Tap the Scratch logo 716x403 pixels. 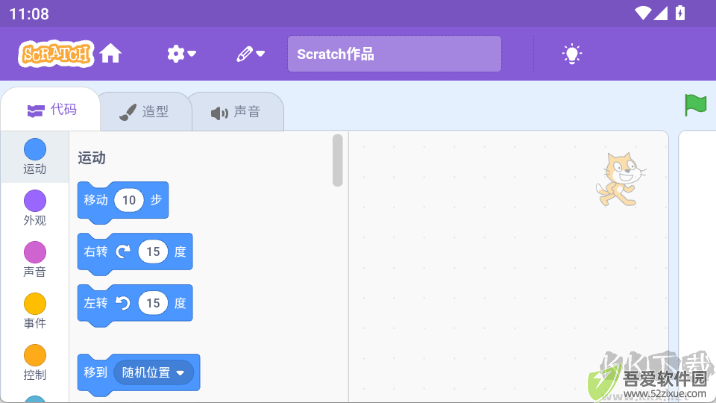[56, 54]
